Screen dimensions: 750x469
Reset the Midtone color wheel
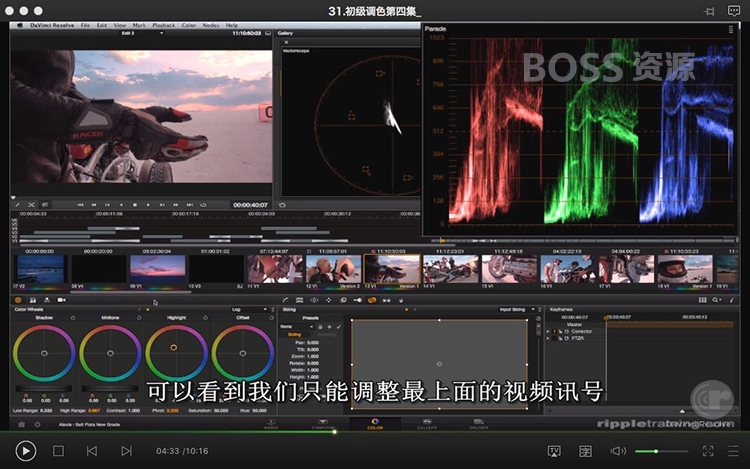tap(139, 317)
